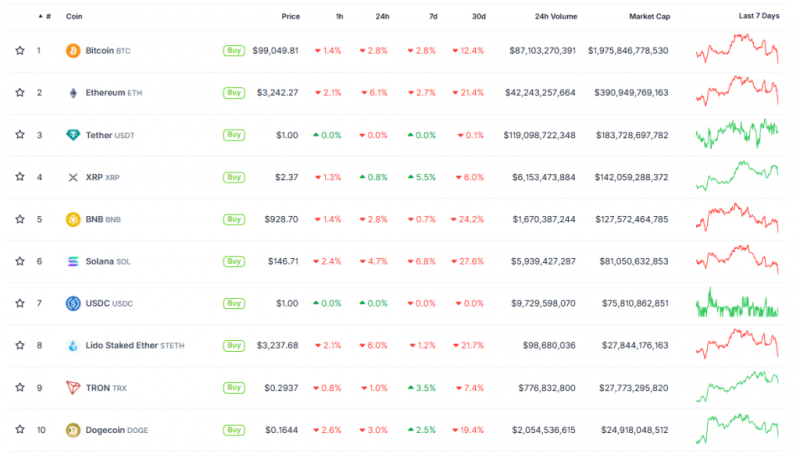Click the Buy button for Ethereum
800x454 pixels.
tap(234, 93)
